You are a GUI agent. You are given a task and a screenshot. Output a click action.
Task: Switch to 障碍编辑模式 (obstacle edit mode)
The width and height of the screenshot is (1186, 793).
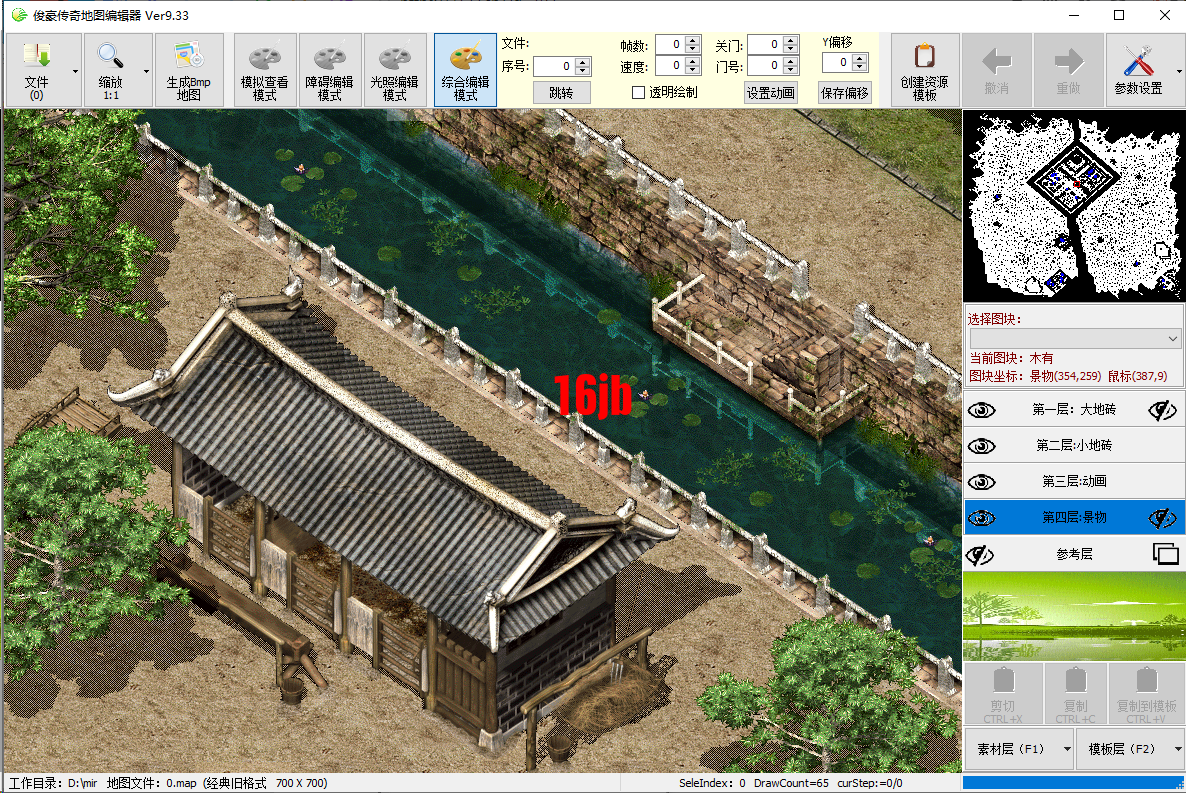pyautogui.click(x=330, y=69)
